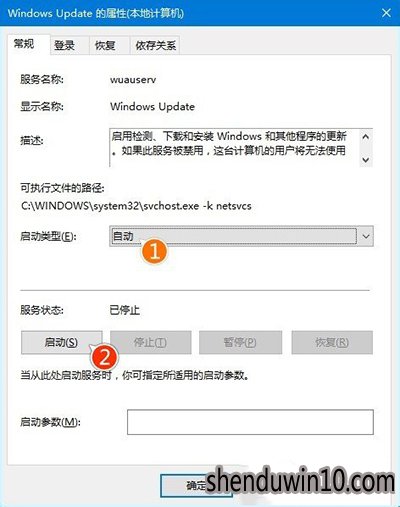Click the 确定 button
The image size is (400, 507).
click(196, 486)
